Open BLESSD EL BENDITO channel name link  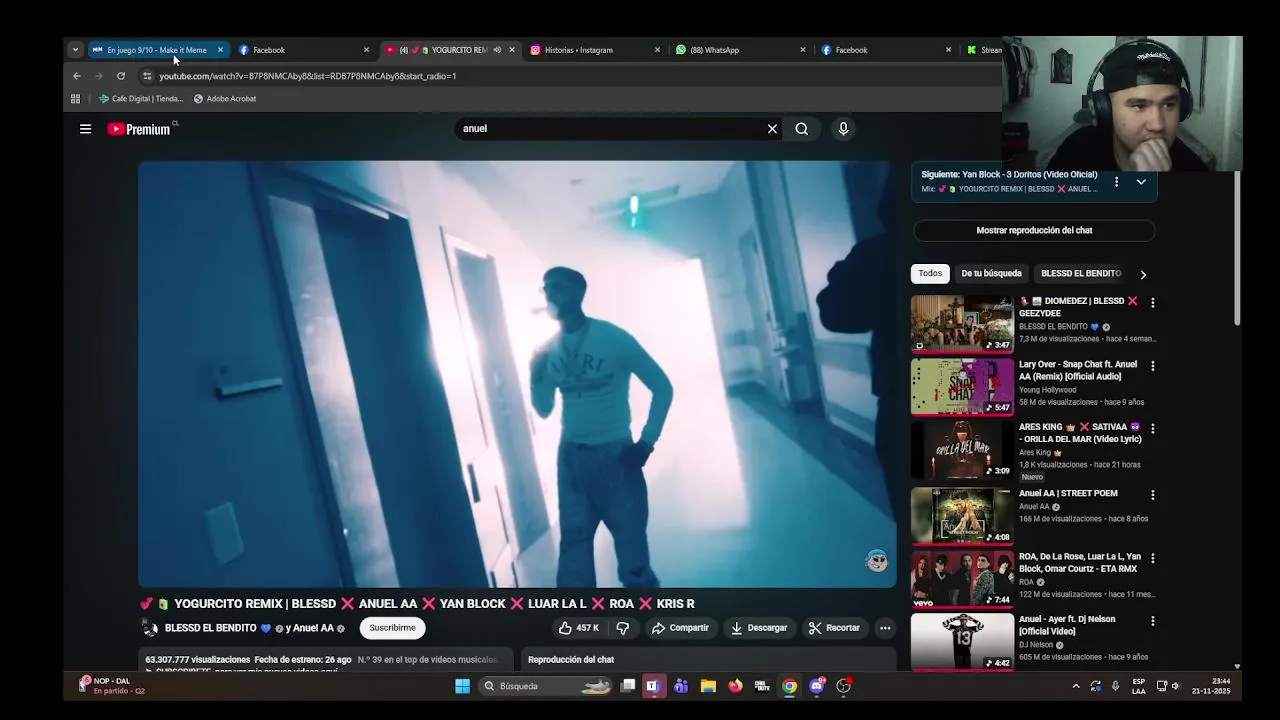pos(210,628)
